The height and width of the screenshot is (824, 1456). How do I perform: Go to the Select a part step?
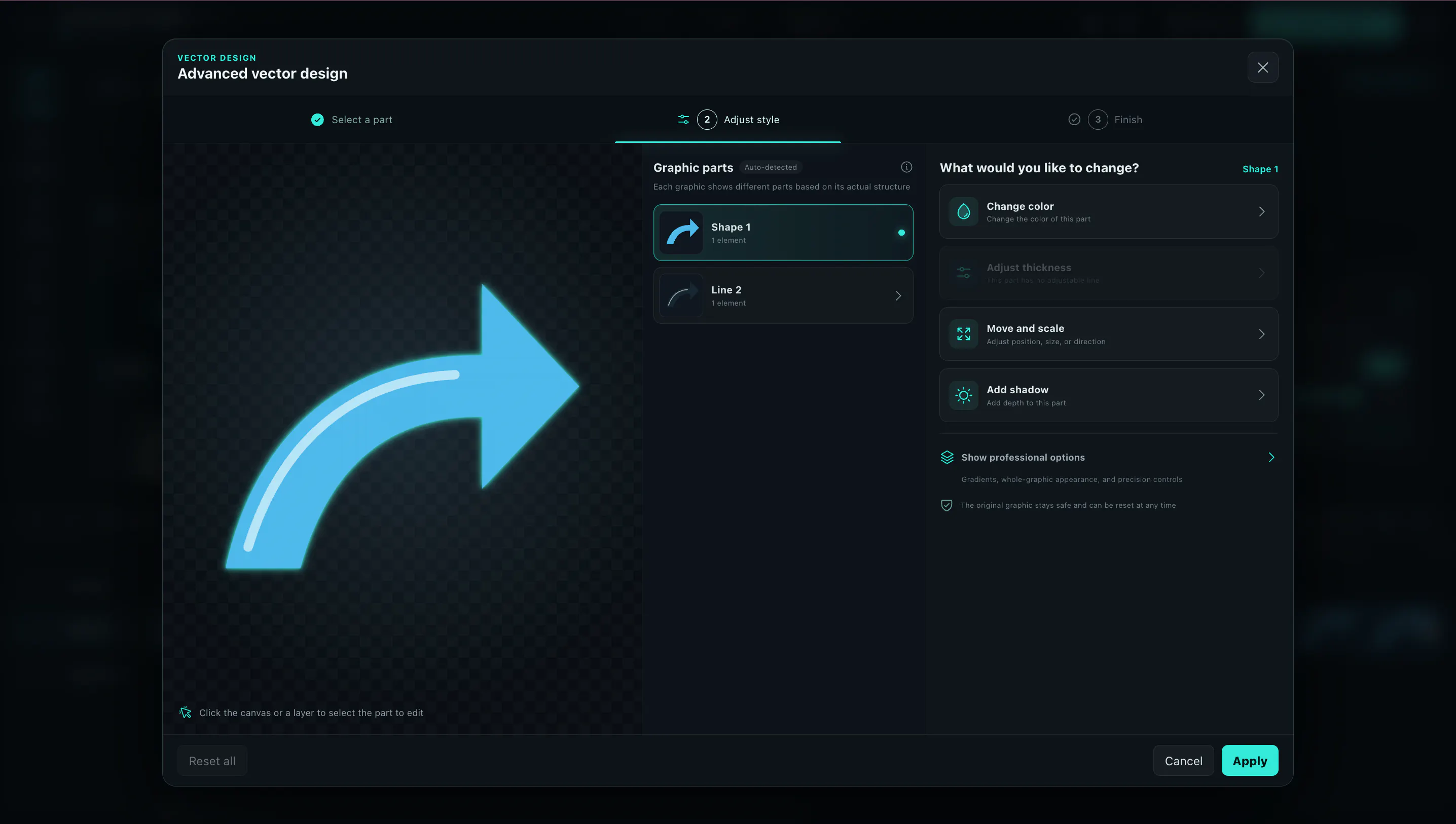[351, 120]
